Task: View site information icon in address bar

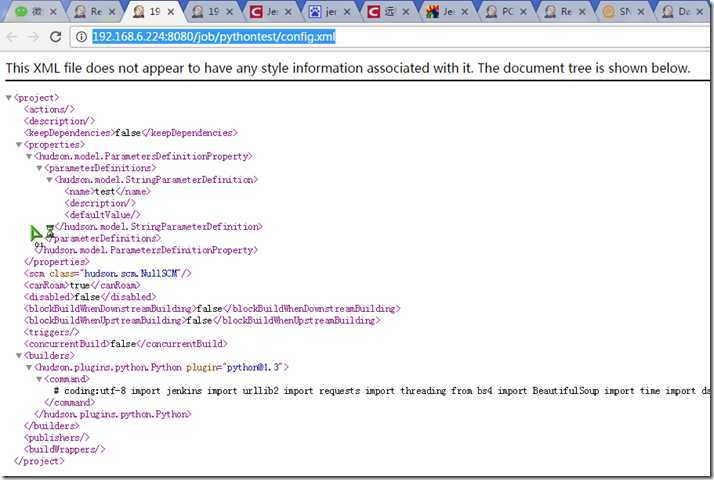Action: [x=82, y=37]
